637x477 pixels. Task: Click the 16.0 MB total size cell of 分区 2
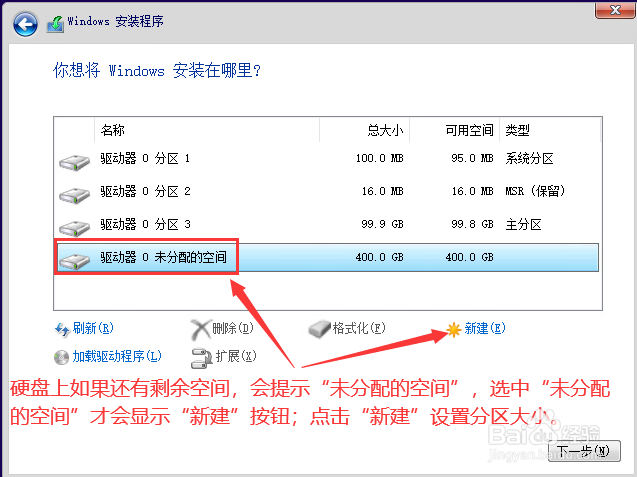click(383, 191)
